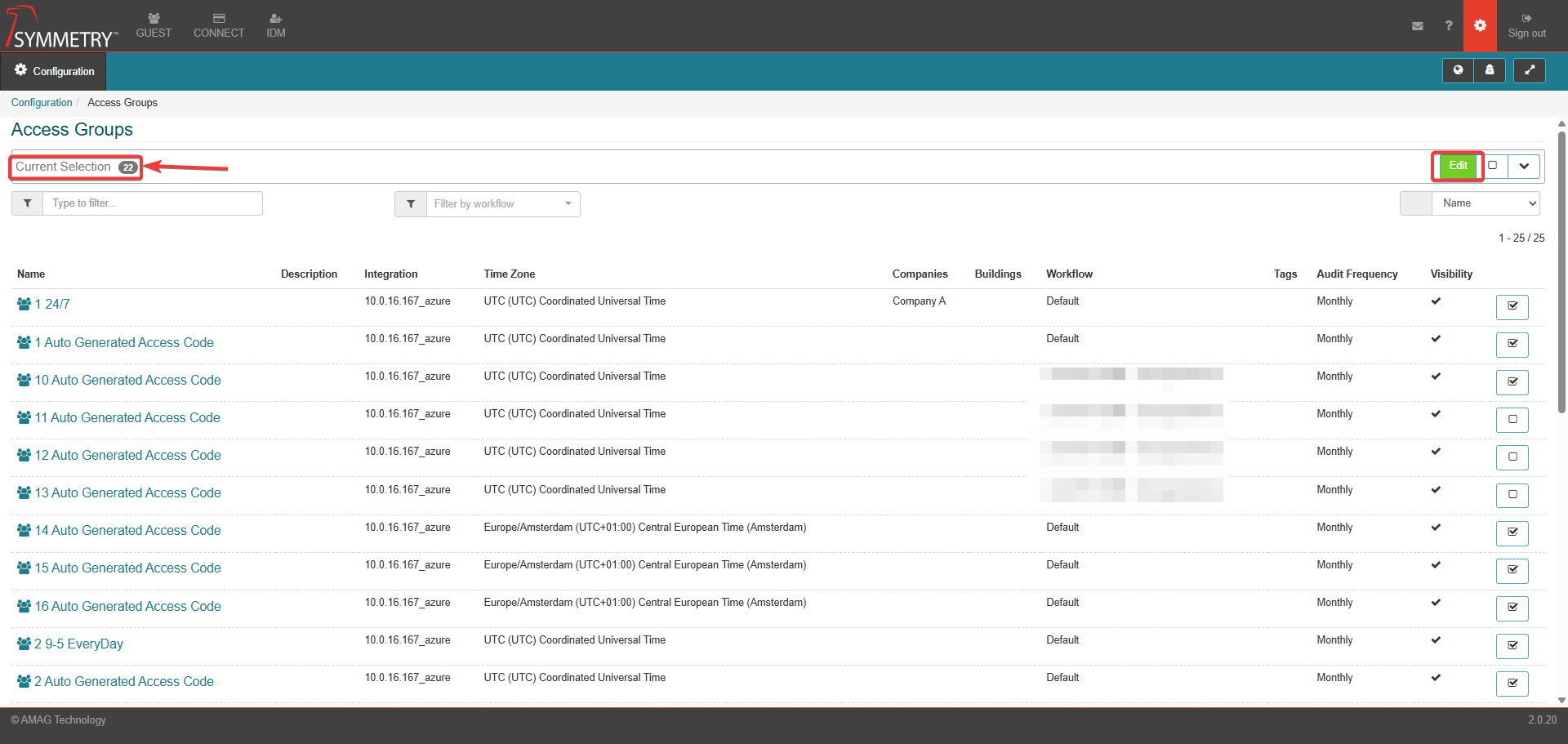Viewport: 1568px width, 744px height.
Task: Check the box for 11 Auto Generated Access Code
Action: coord(1512,420)
